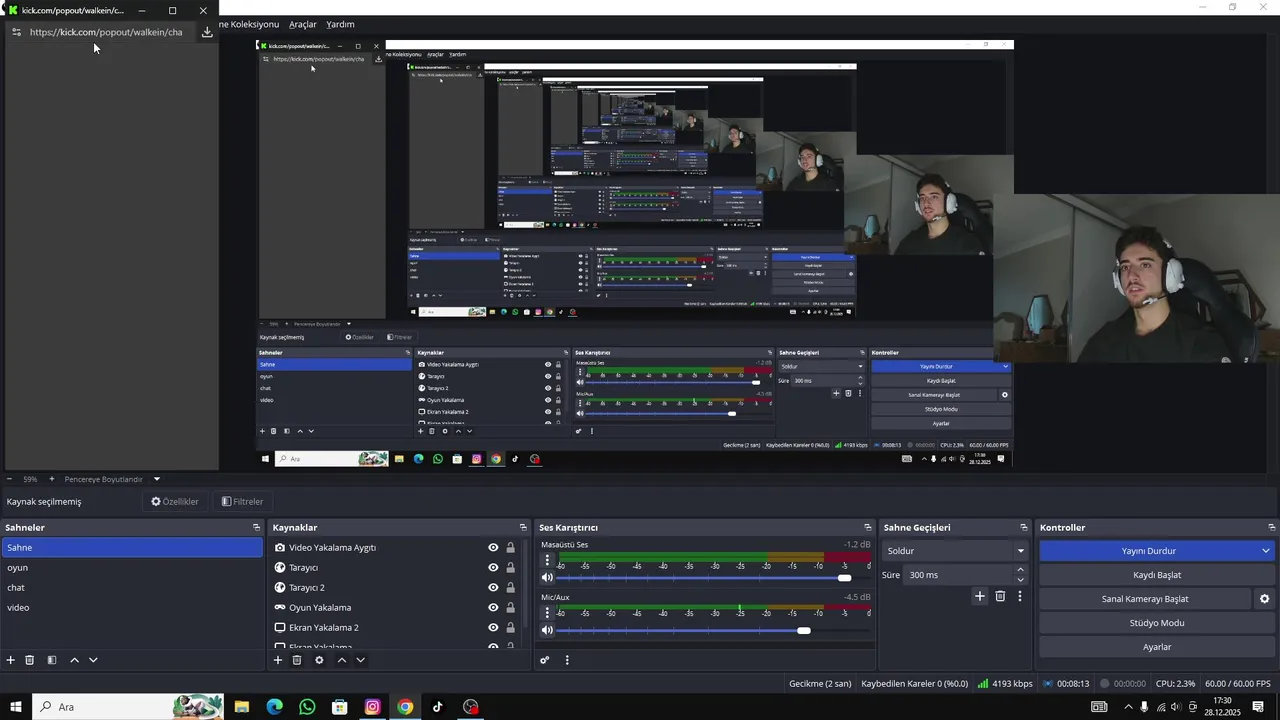The height and width of the screenshot is (720, 1280).
Task: Toggle lock on Video Yakalama Aygıtı source
Action: [510, 548]
